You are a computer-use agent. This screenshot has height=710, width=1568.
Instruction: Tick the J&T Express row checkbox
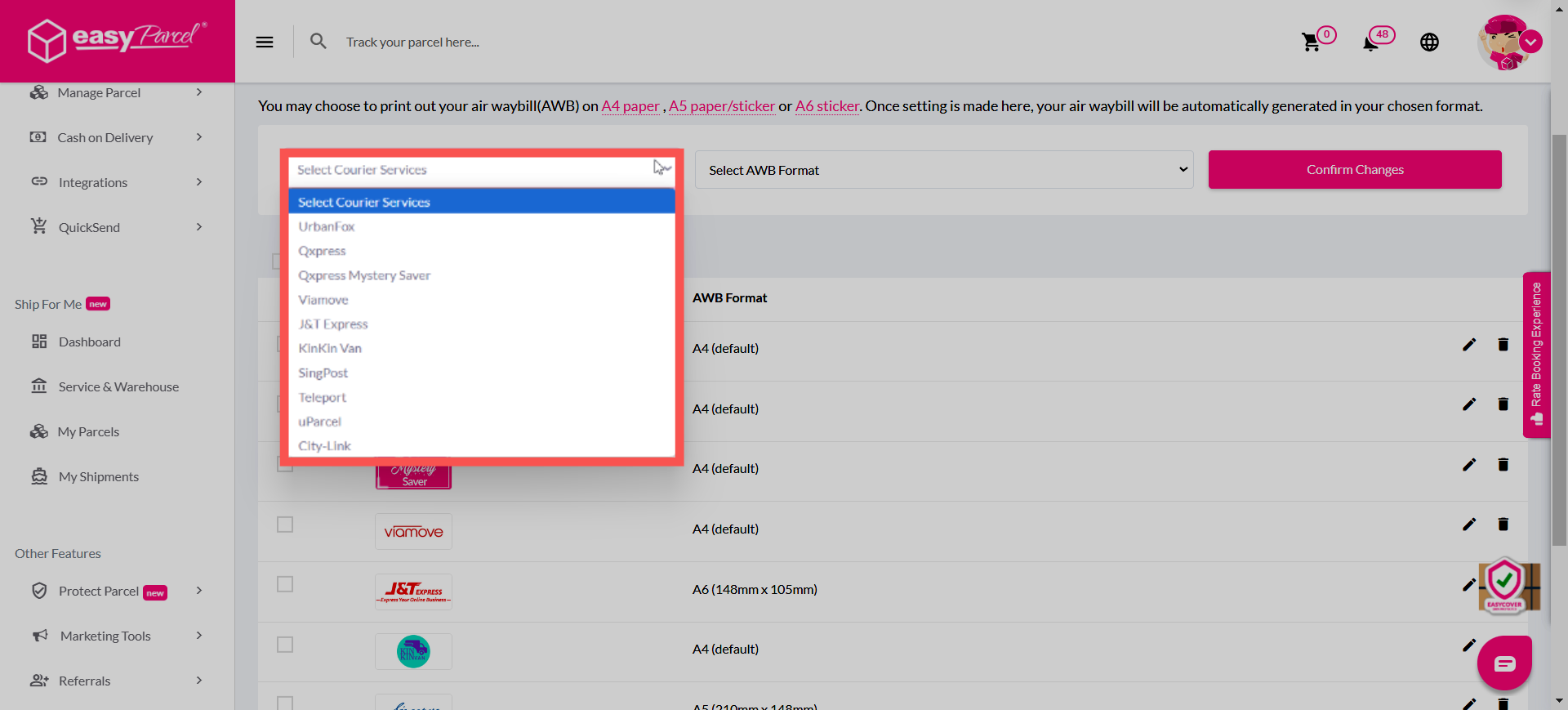click(285, 584)
